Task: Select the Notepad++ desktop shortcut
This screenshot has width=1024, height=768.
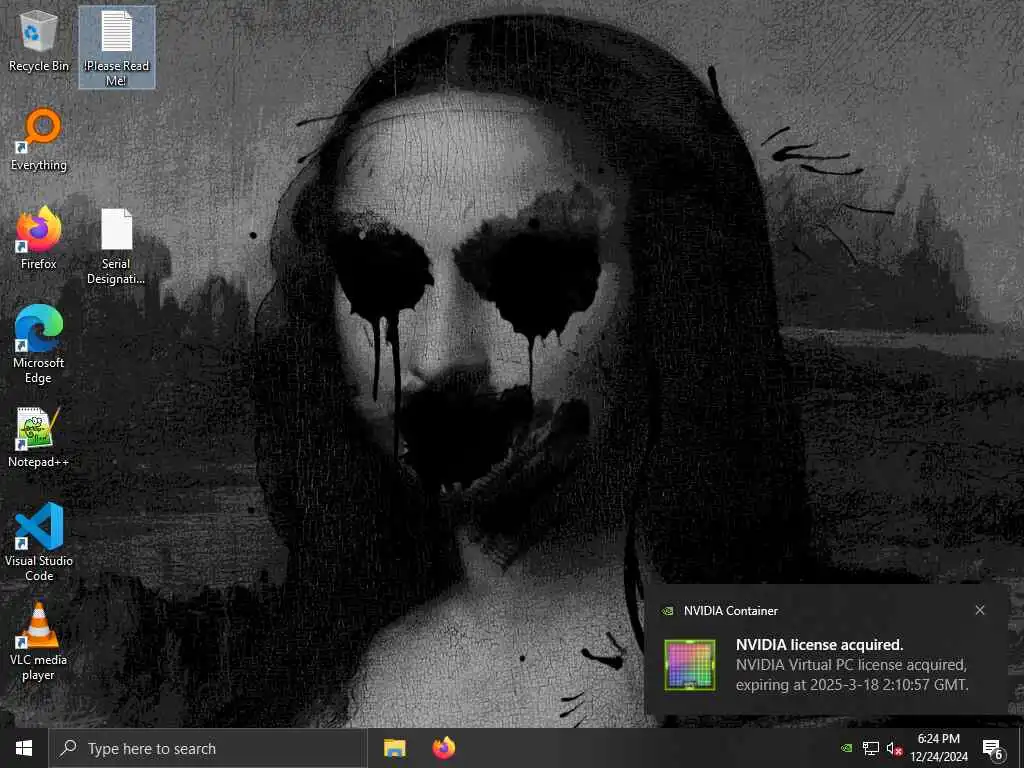Action: tap(39, 437)
